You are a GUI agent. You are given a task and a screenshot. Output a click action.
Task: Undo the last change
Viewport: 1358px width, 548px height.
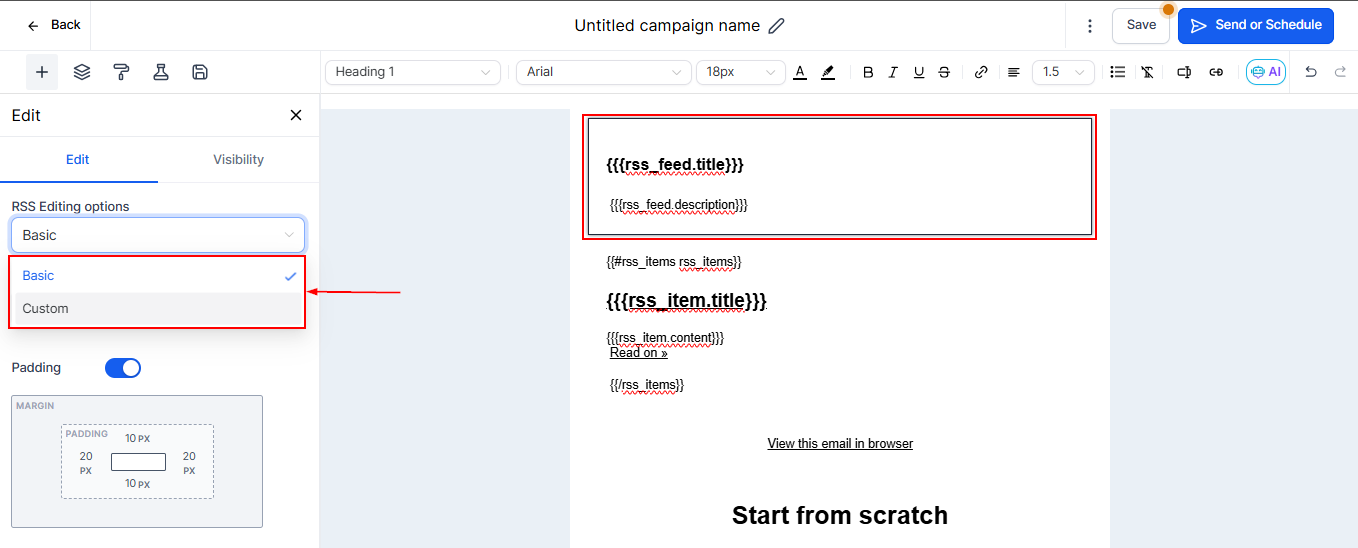[1311, 72]
